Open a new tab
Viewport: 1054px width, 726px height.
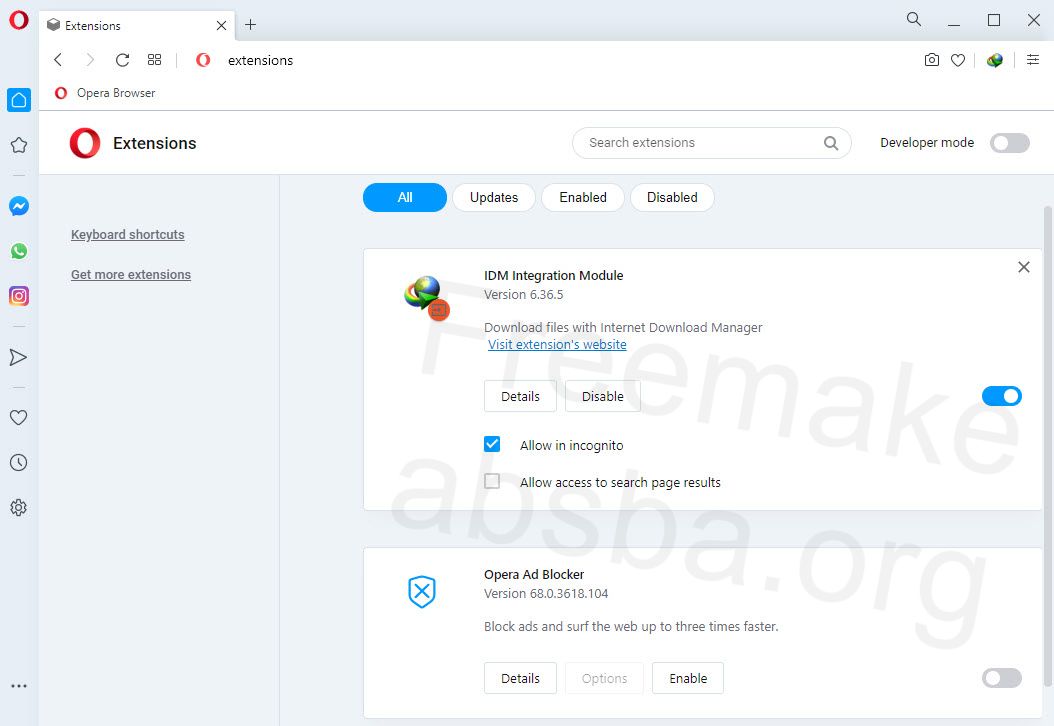251,25
